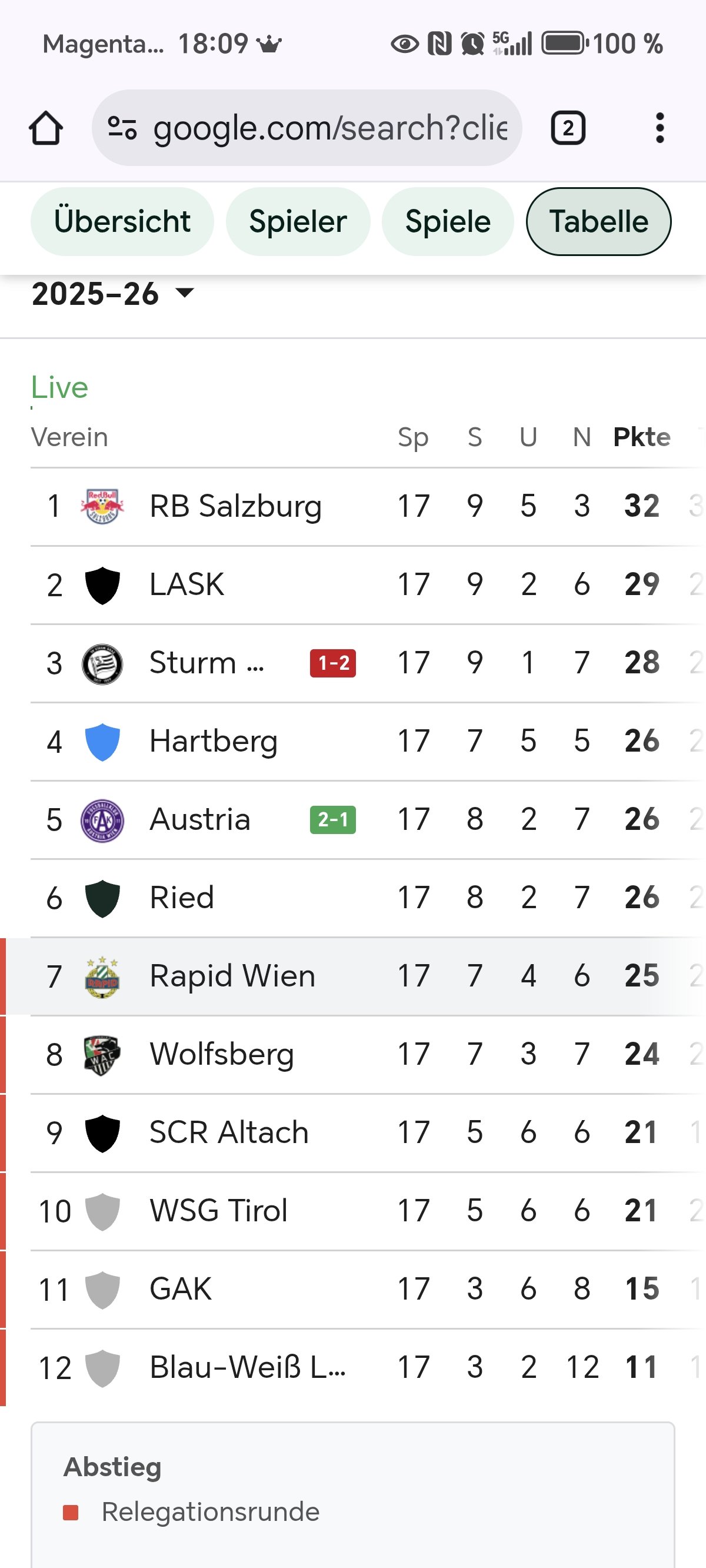Tap the Sturm Graz club crest

click(102, 663)
